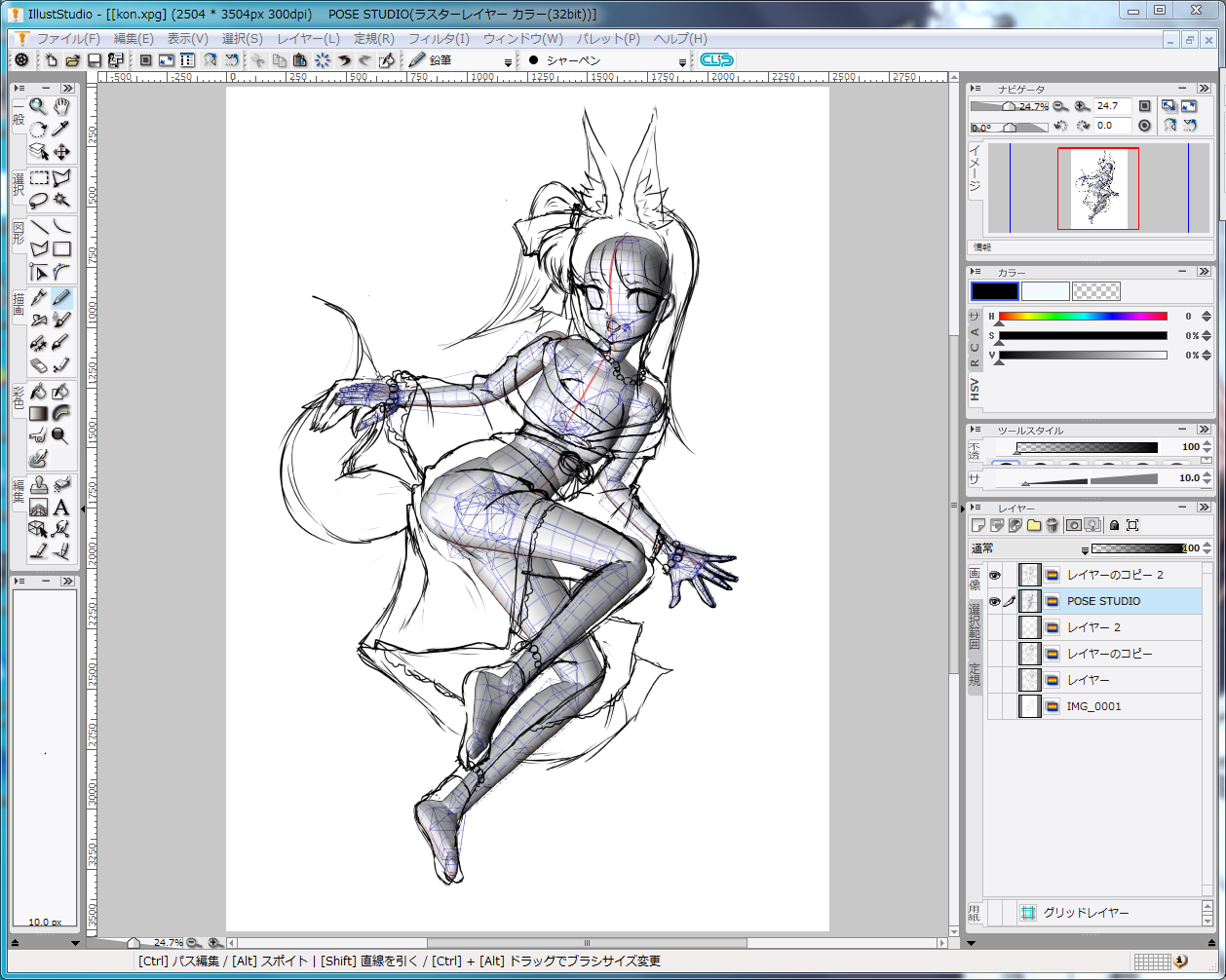Open the ウィンドウ(W) menu

pos(522,39)
